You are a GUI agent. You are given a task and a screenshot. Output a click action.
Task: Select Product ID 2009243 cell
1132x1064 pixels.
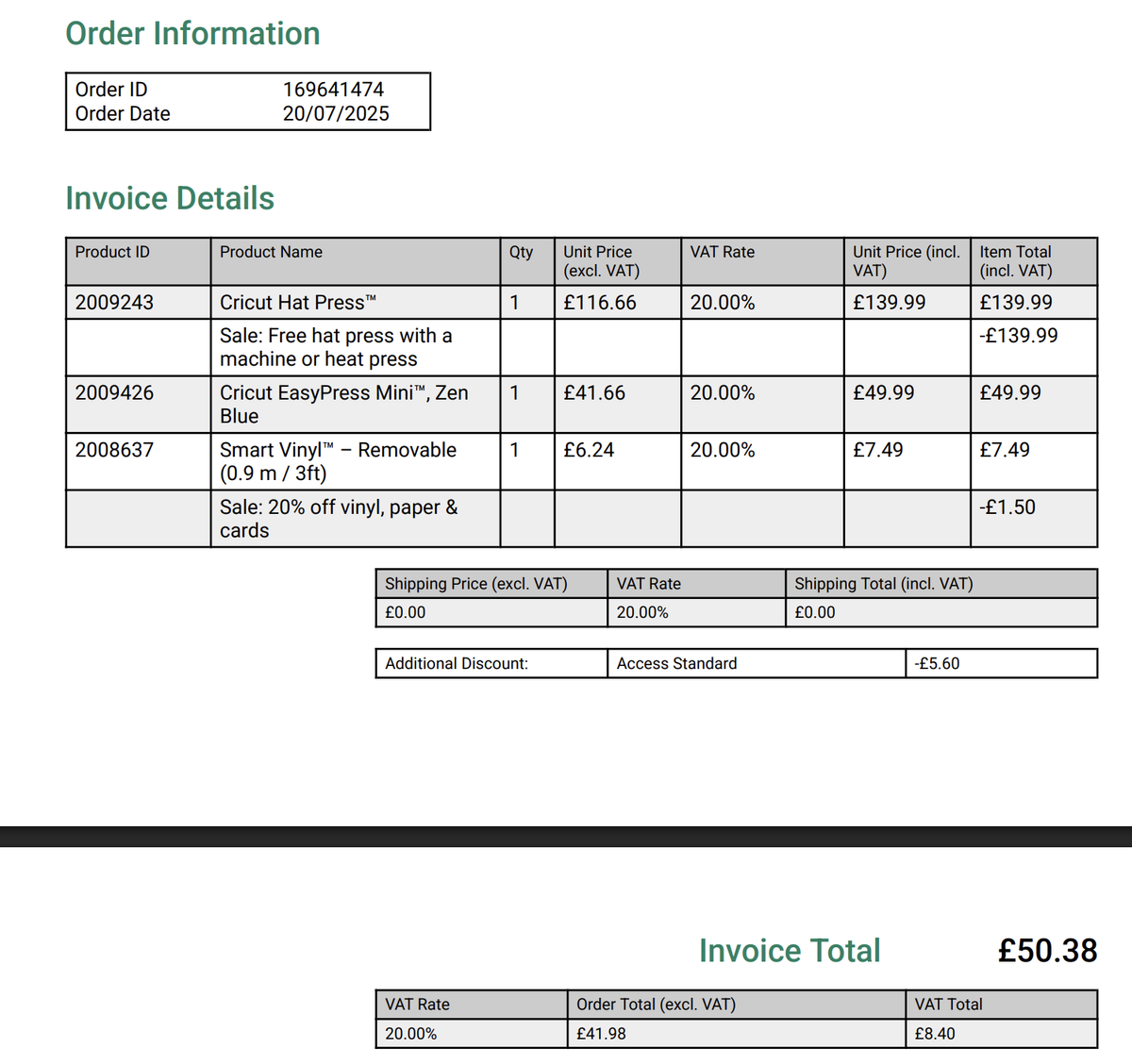(138, 303)
